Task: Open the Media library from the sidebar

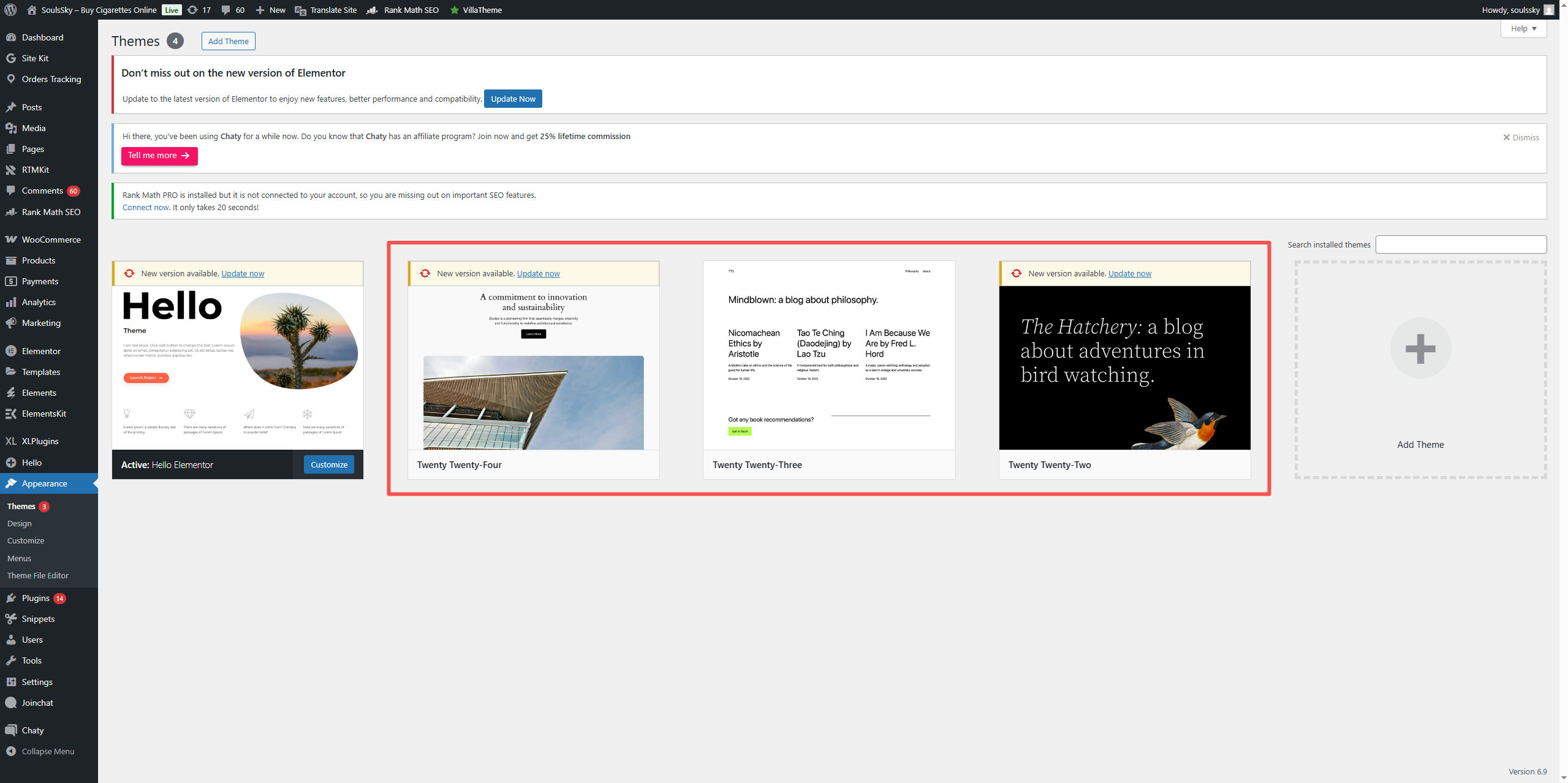Action: (34, 128)
